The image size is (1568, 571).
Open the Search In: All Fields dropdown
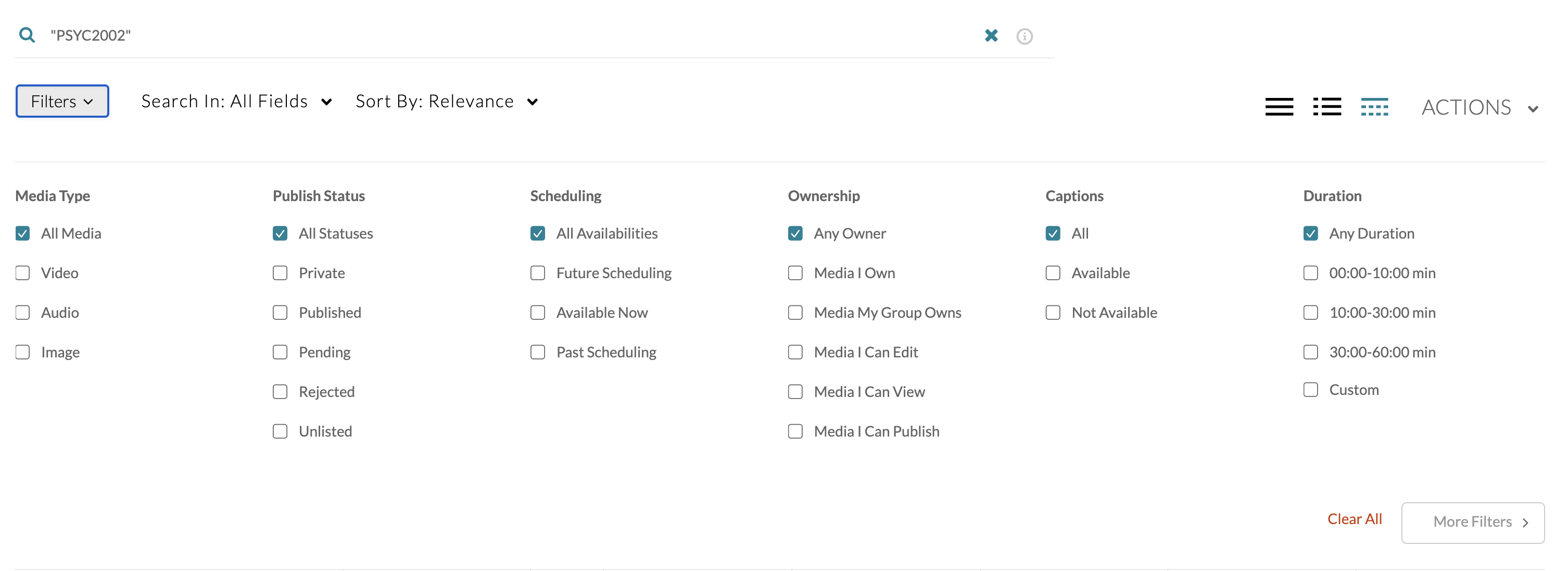pos(237,101)
